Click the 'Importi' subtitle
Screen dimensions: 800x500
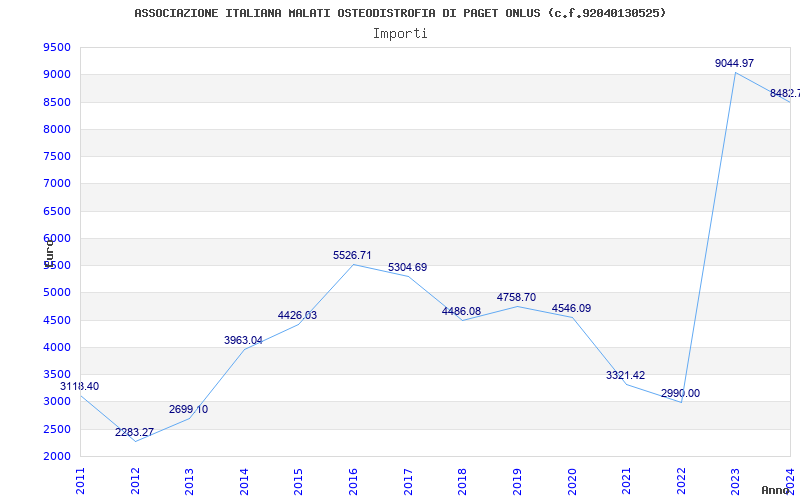click(x=400, y=34)
